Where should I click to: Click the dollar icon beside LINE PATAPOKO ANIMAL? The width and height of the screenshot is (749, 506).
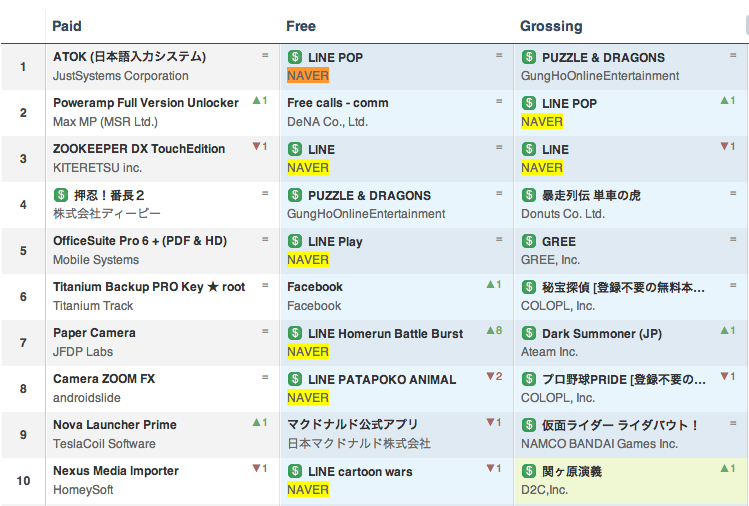tap(295, 379)
